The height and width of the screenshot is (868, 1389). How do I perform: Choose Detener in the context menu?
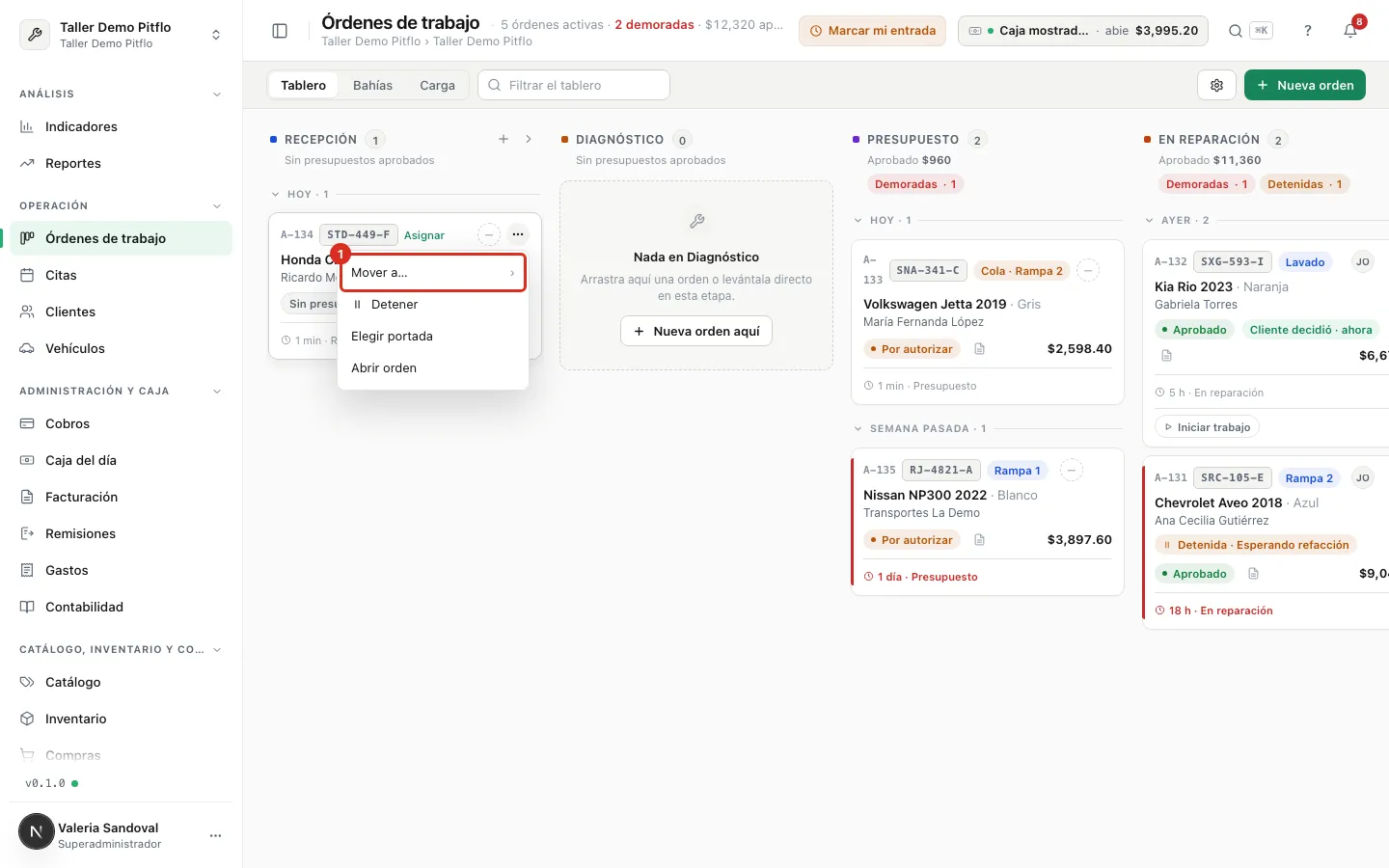click(x=433, y=305)
